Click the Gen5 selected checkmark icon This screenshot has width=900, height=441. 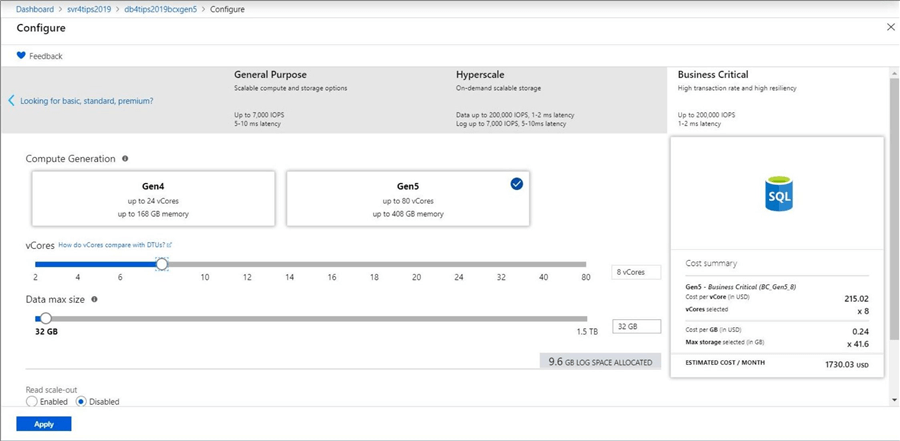pyautogui.click(x=516, y=184)
